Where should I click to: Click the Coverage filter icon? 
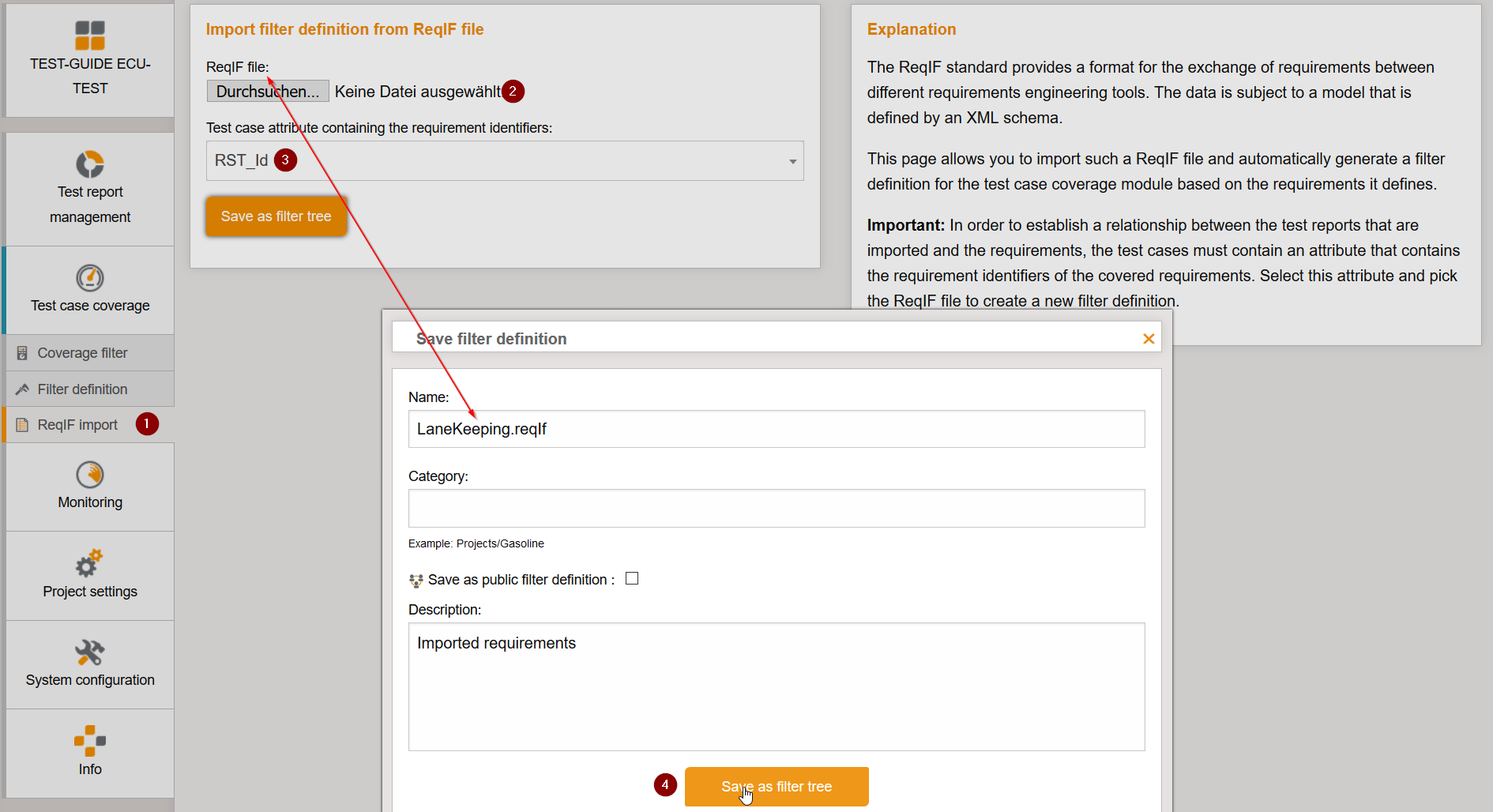(x=23, y=353)
